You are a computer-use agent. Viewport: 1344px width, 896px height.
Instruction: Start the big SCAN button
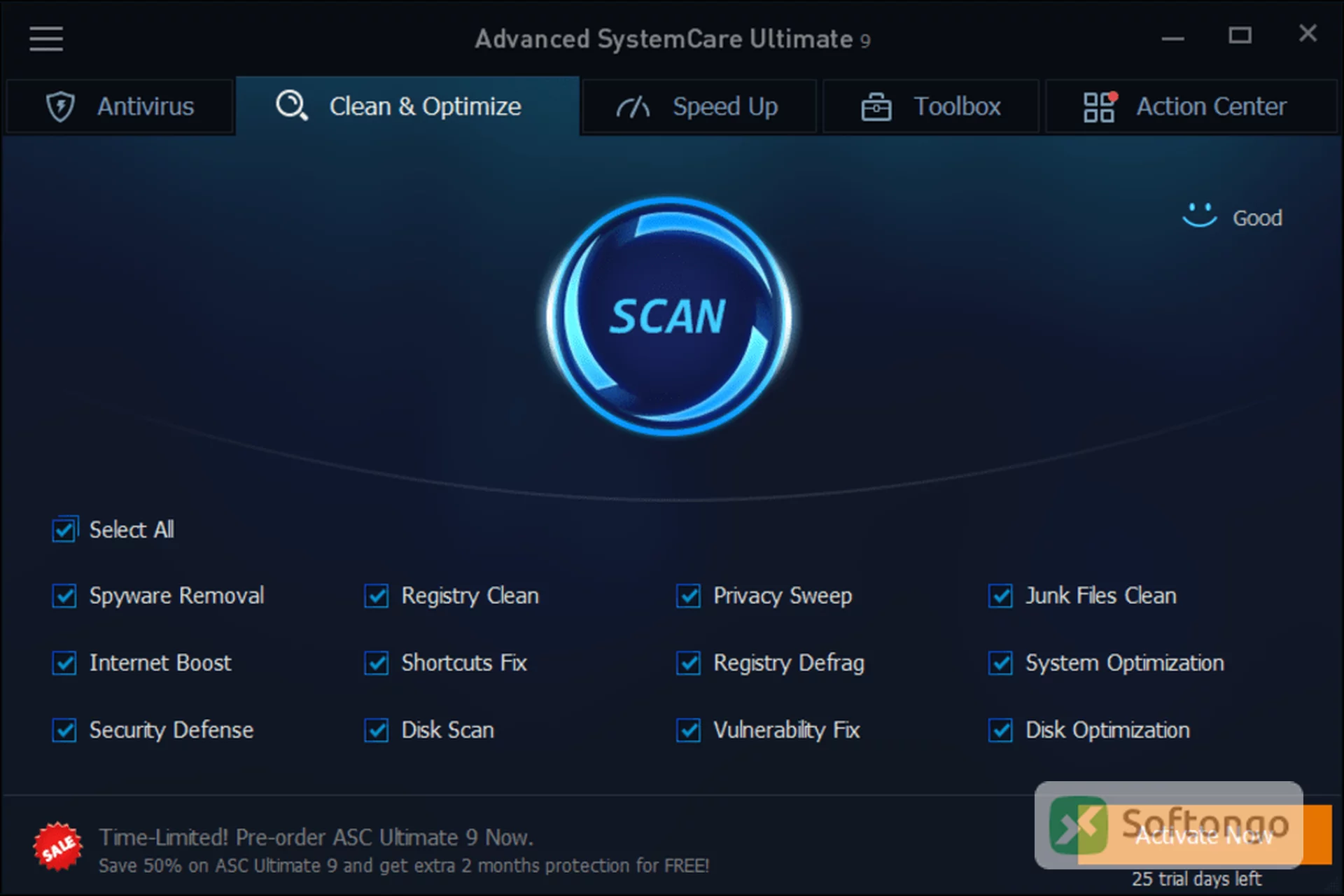[x=669, y=316]
